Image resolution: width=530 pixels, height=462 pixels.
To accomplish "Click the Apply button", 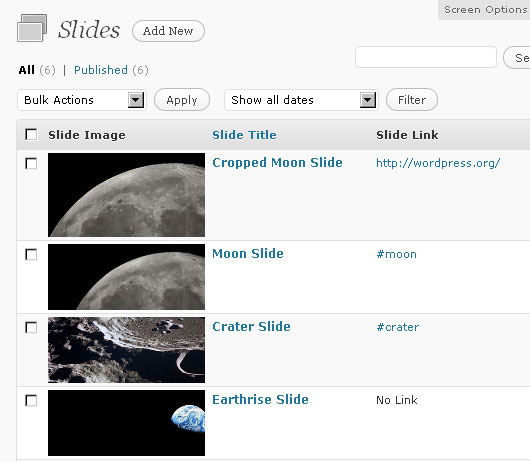I will click(182, 100).
